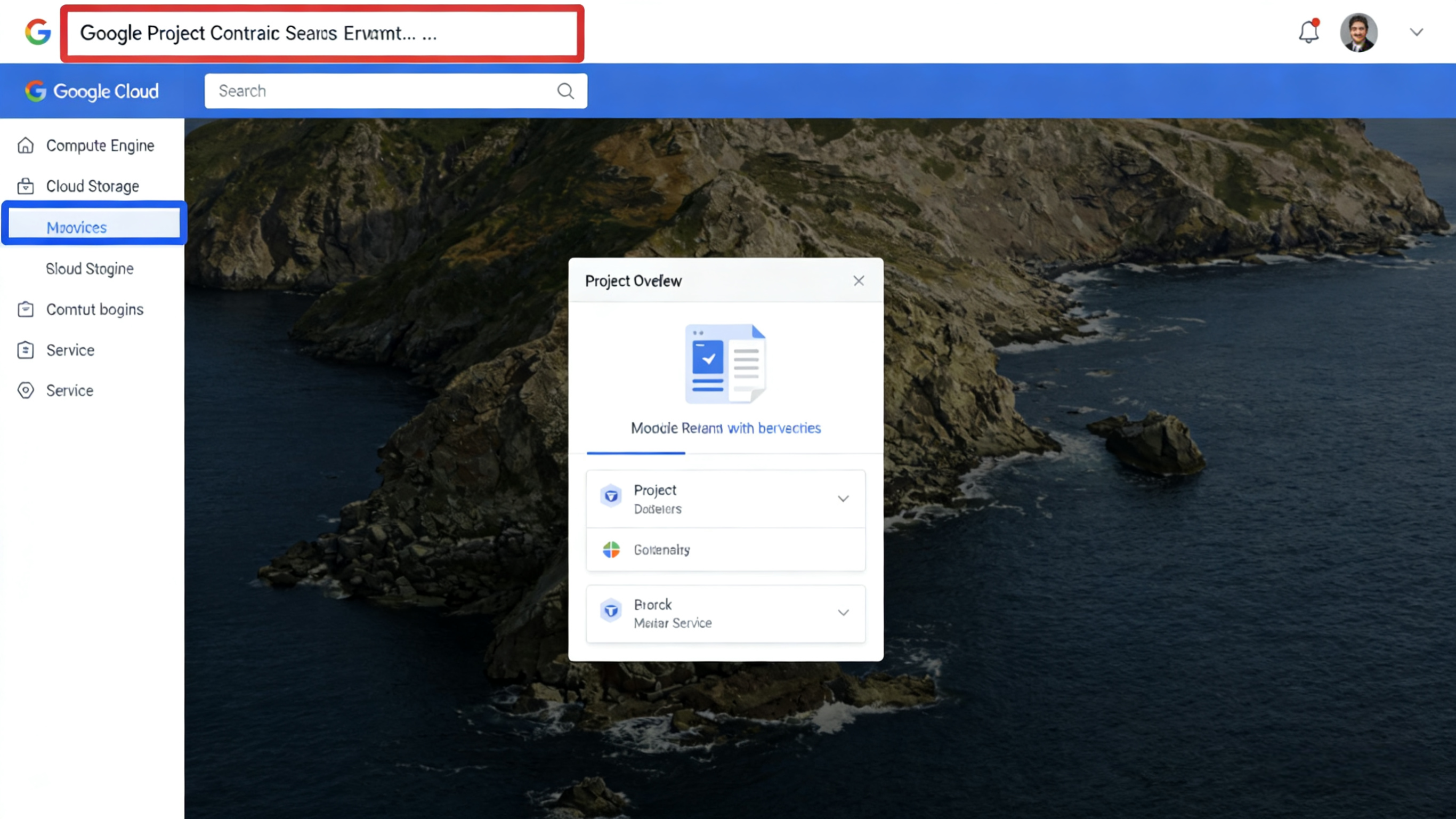Viewport: 1456px width, 819px height.
Task: Close the Project Ovefew dialog
Action: (x=859, y=280)
